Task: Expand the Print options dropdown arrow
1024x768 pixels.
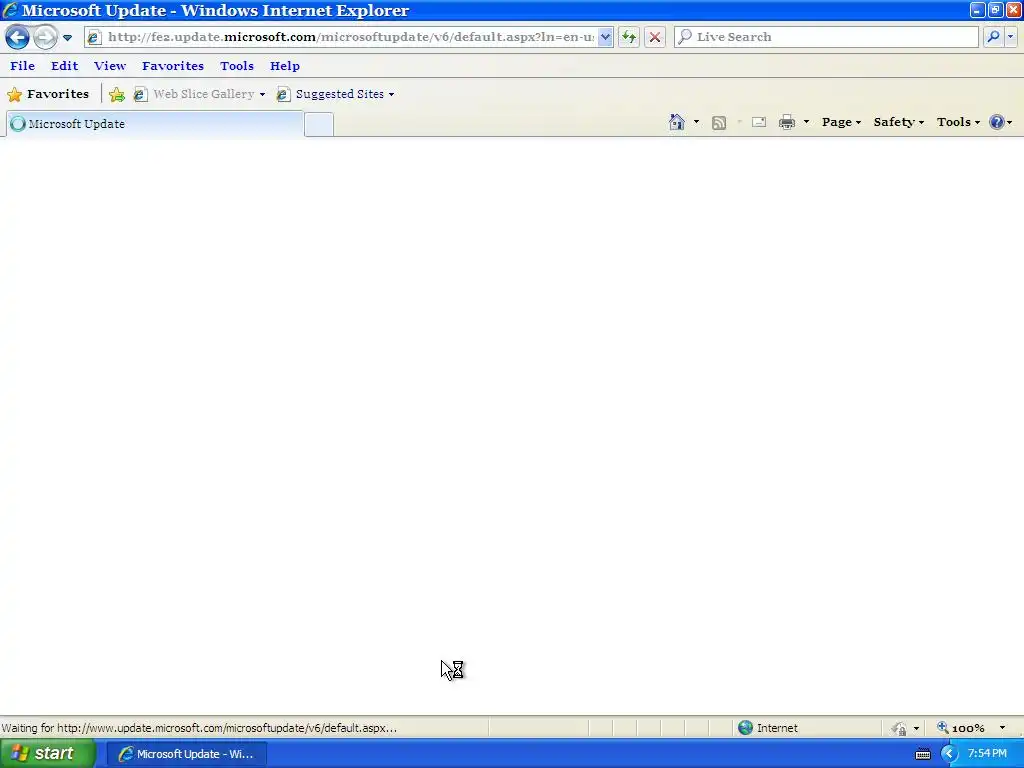Action: click(806, 122)
